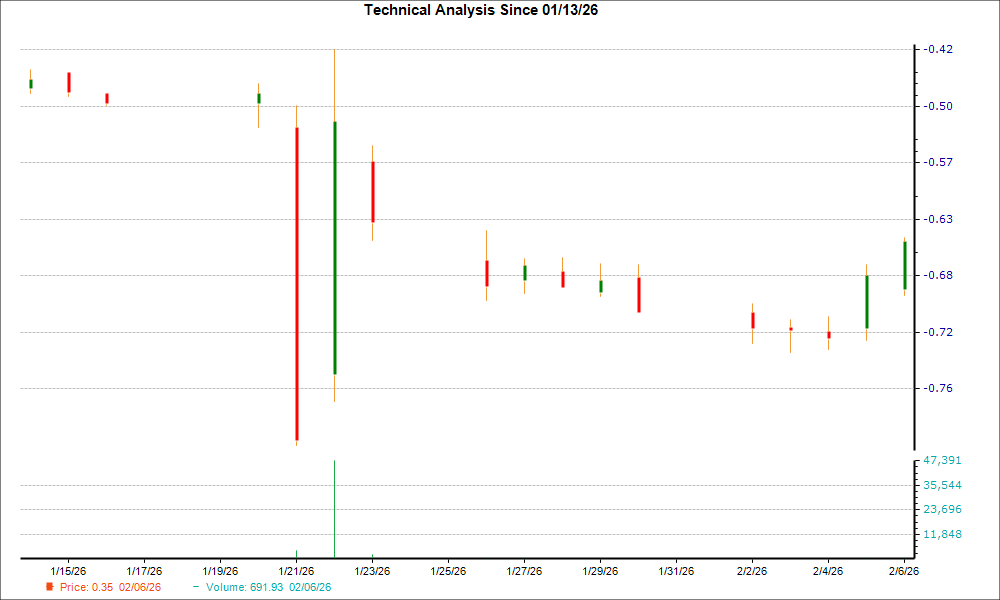Click the green candlestick on 2/6/26
1000x600 pixels.
click(904, 265)
